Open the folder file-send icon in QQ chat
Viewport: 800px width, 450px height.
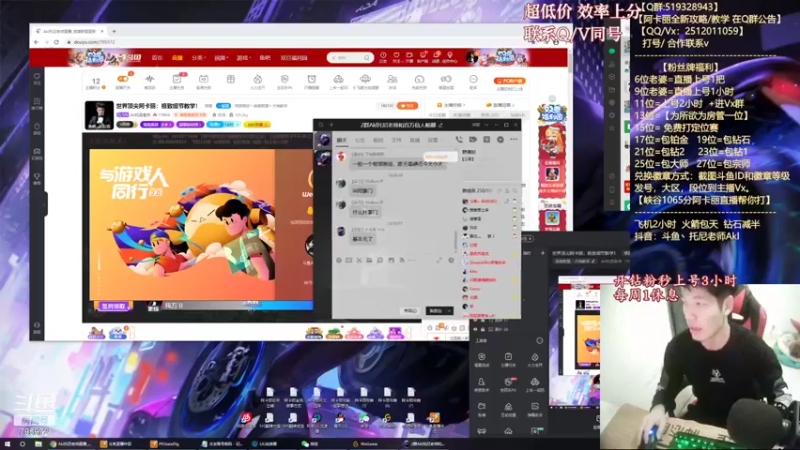(x=369, y=260)
